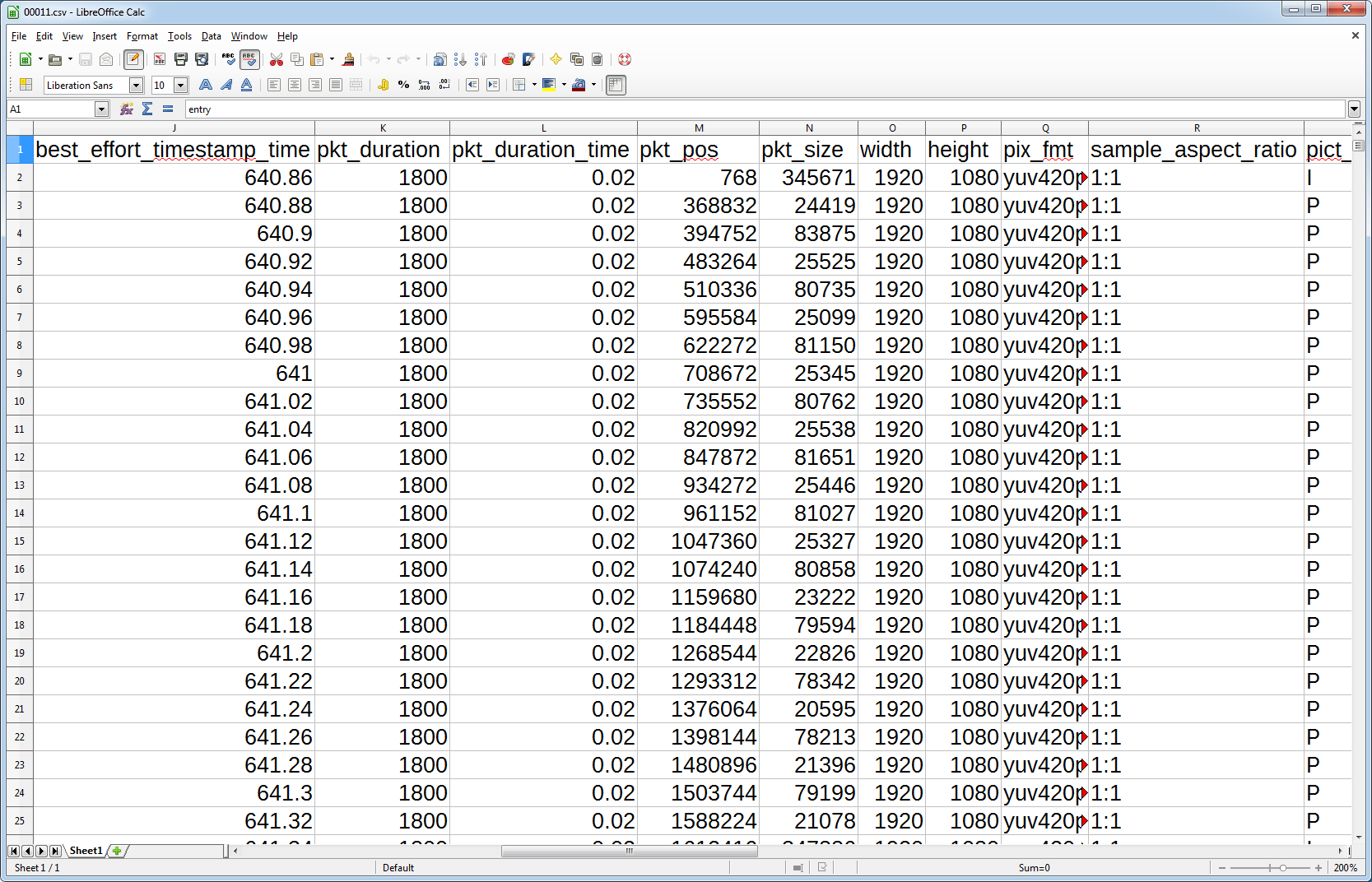Open the Data menu
The width and height of the screenshot is (1372, 882).
(x=211, y=36)
